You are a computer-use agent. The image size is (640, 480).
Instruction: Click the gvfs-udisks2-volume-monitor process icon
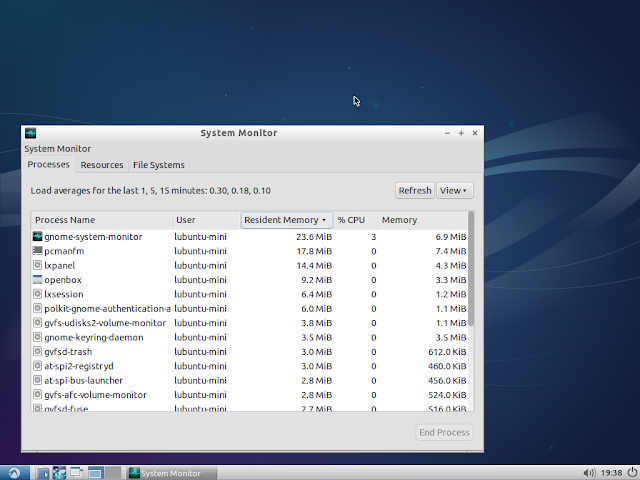coord(37,323)
